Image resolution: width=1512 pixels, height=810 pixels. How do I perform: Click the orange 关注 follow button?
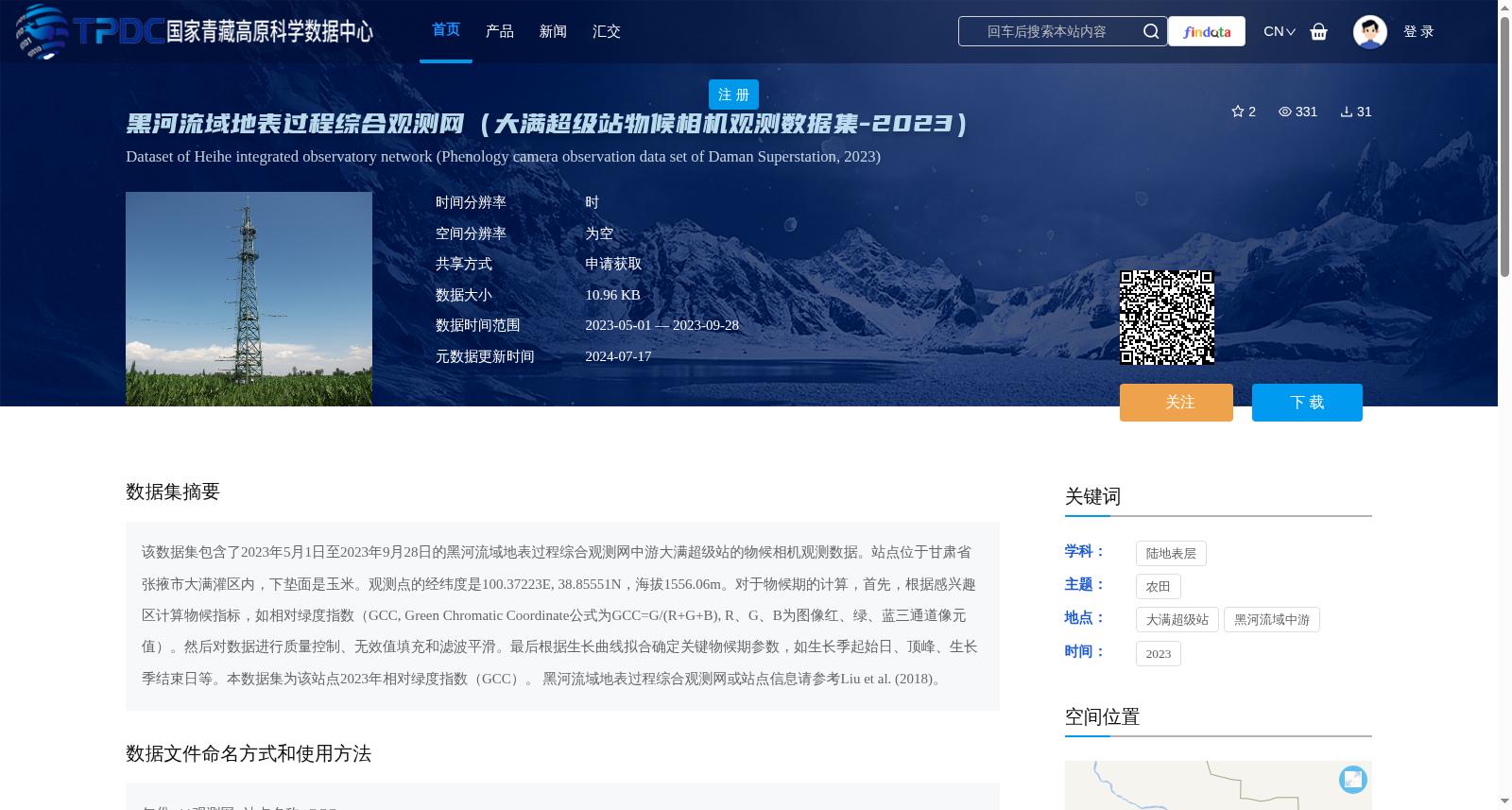click(x=1177, y=403)
